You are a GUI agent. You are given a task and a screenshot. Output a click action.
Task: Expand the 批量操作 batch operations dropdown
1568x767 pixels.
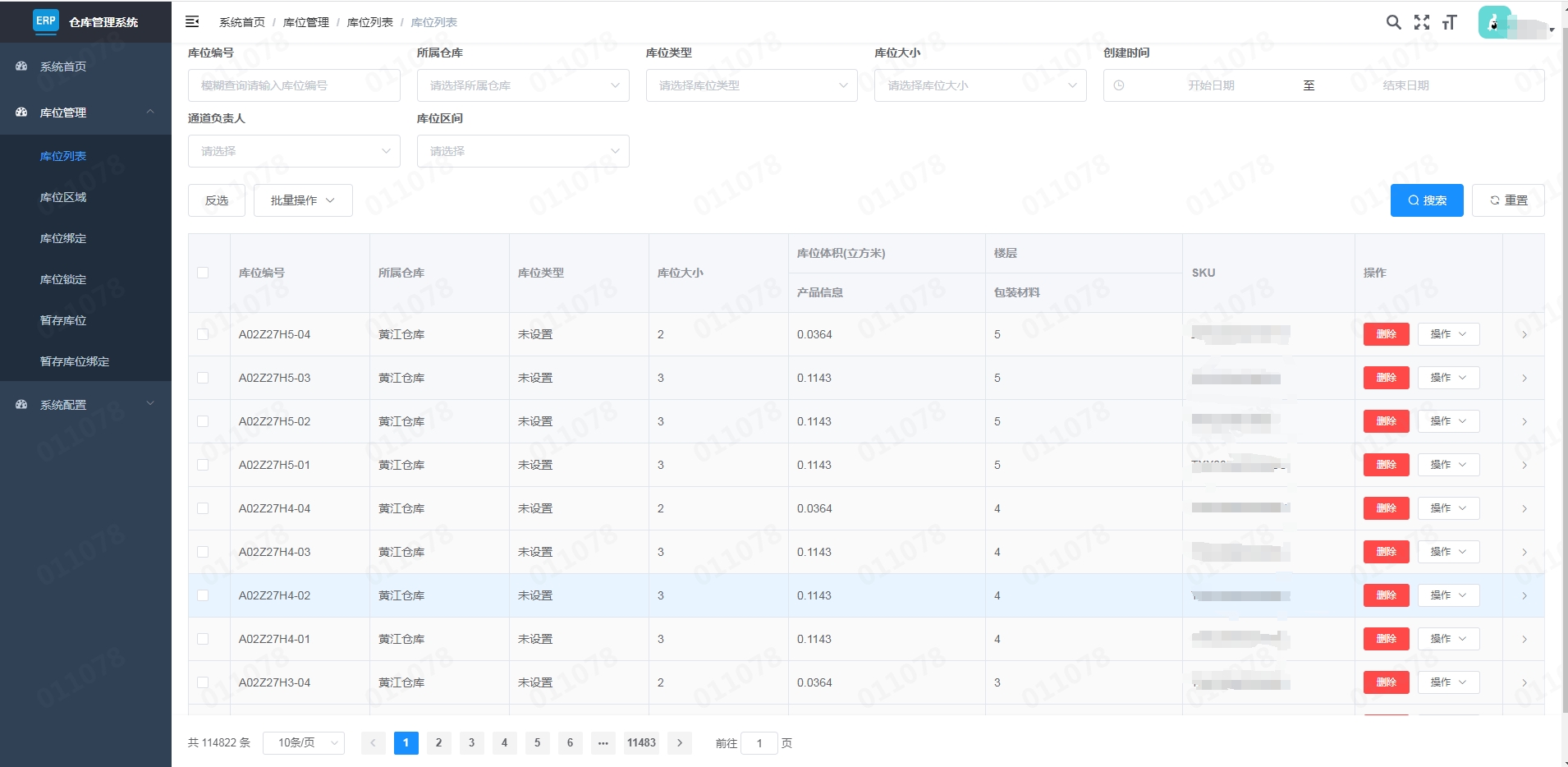[x=303, y=200]
